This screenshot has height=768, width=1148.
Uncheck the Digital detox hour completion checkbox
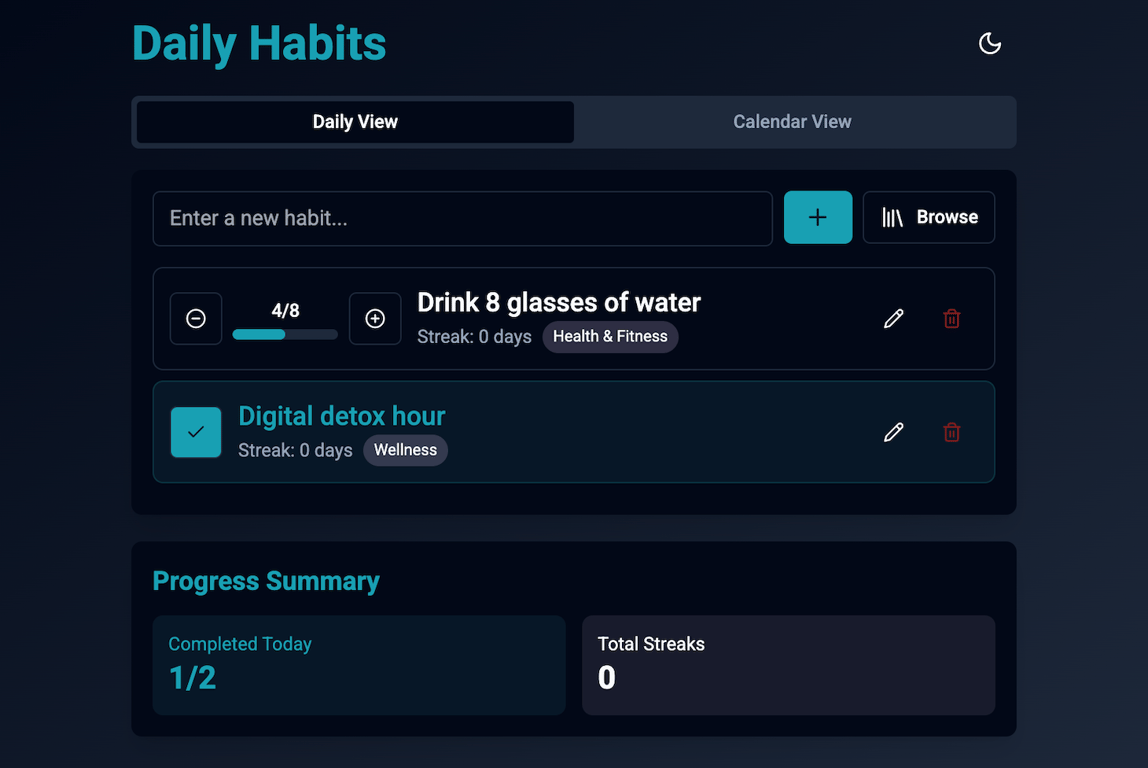tap(196, 432)
